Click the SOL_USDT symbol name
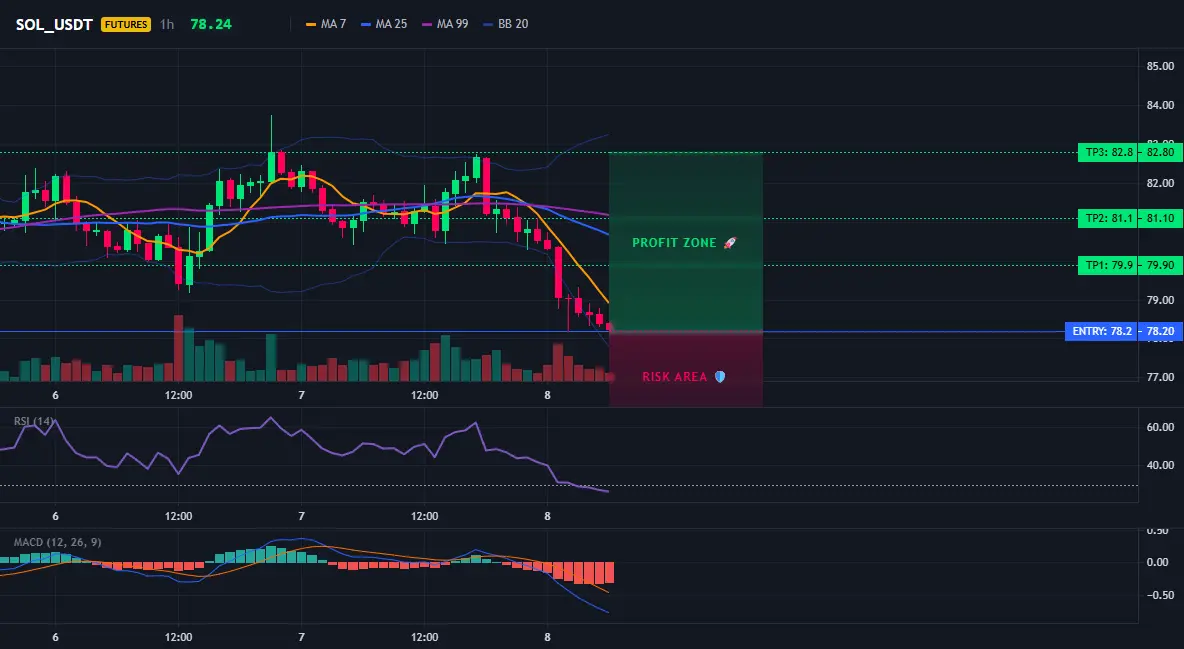1184x649 pixels. coord(54,24)
